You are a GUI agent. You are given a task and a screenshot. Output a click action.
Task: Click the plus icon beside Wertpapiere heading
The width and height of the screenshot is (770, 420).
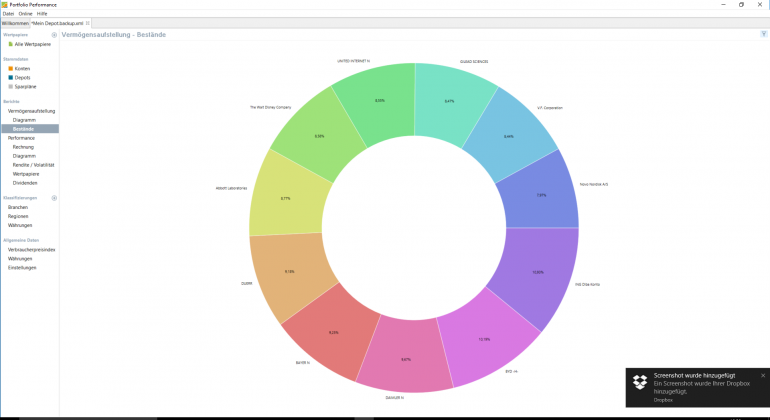(54, 35)
